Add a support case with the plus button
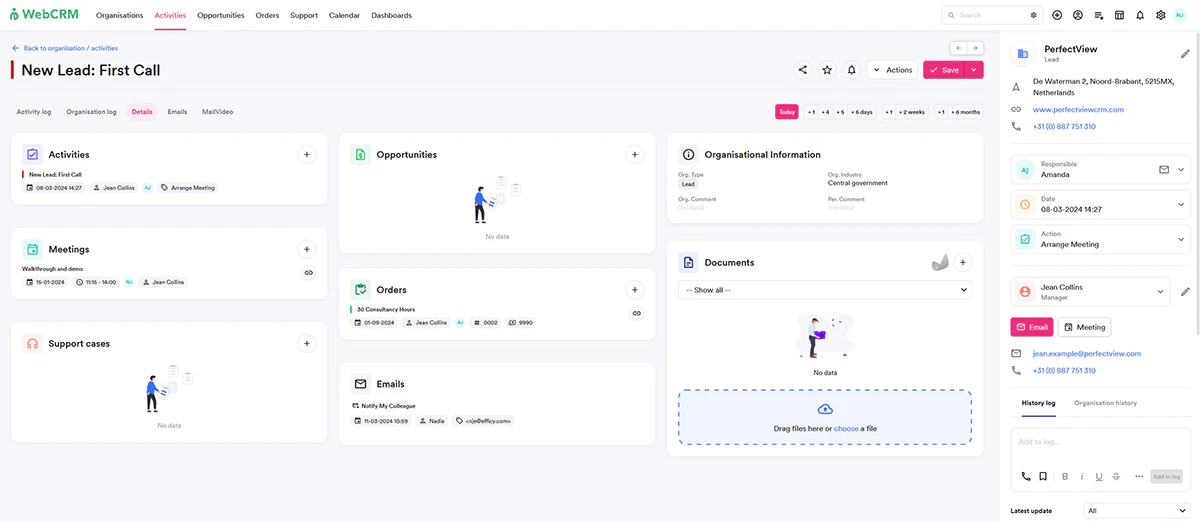The width and height of the screenshot is (1200, 522). coord(307,343)
